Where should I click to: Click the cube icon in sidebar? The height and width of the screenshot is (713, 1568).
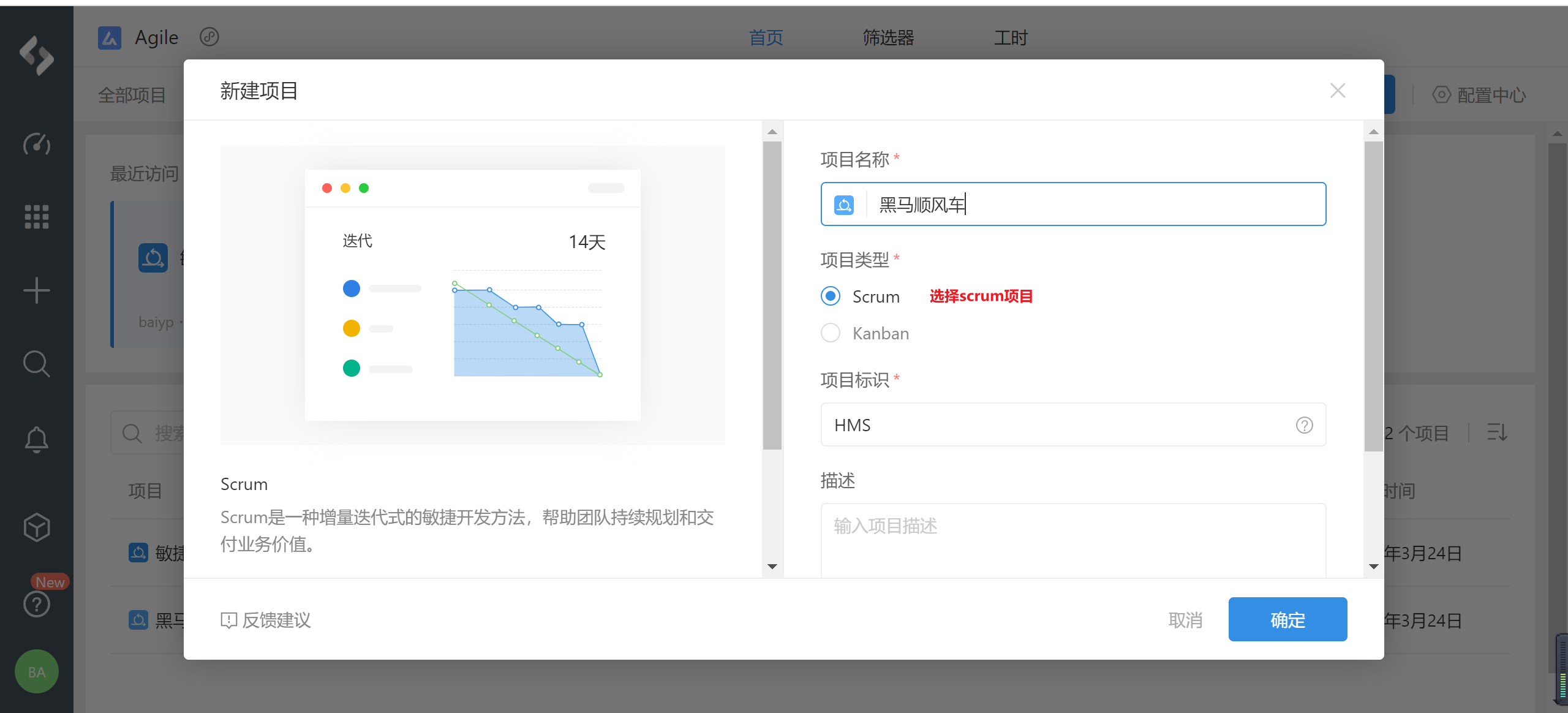(x=37, y=527)
